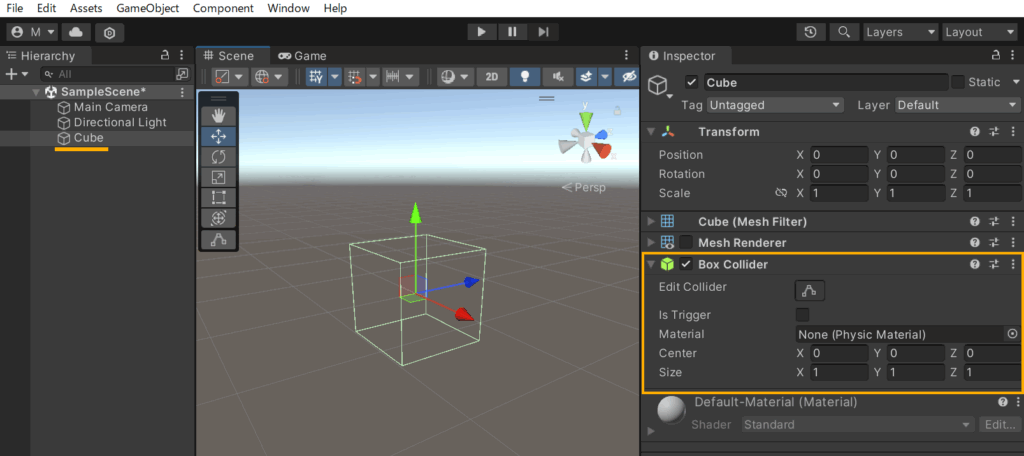This screenshot has width=1024, height=456.
Task: Click the Edit Collider button in Box Collider
Action: coord(810,290)
